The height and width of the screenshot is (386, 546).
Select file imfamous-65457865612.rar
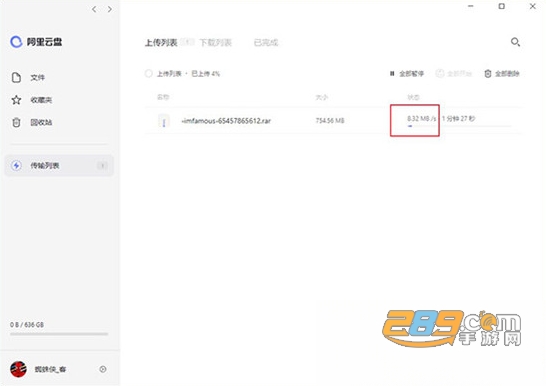click(226, 121)
